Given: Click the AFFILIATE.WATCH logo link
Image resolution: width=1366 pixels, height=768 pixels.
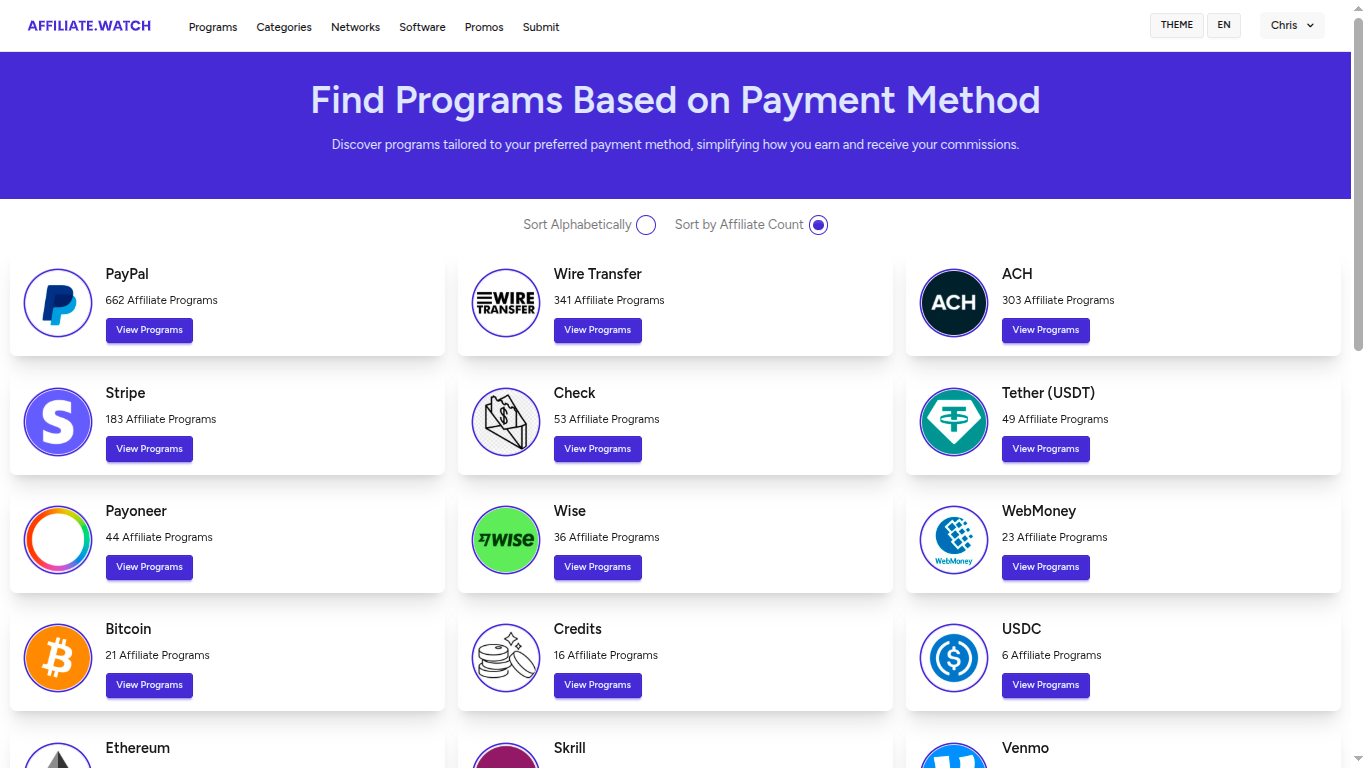Looking at the screenshot, I should coord(89,25).
